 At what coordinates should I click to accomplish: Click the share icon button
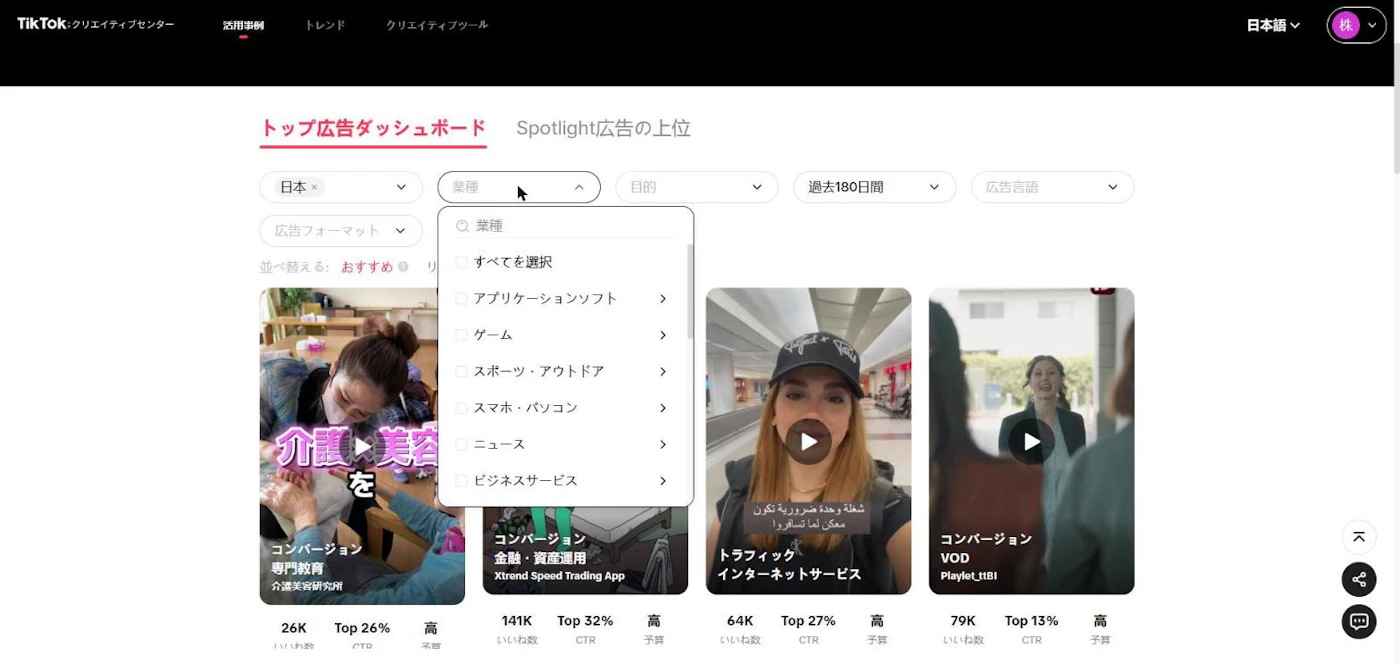click(1359, 579)
